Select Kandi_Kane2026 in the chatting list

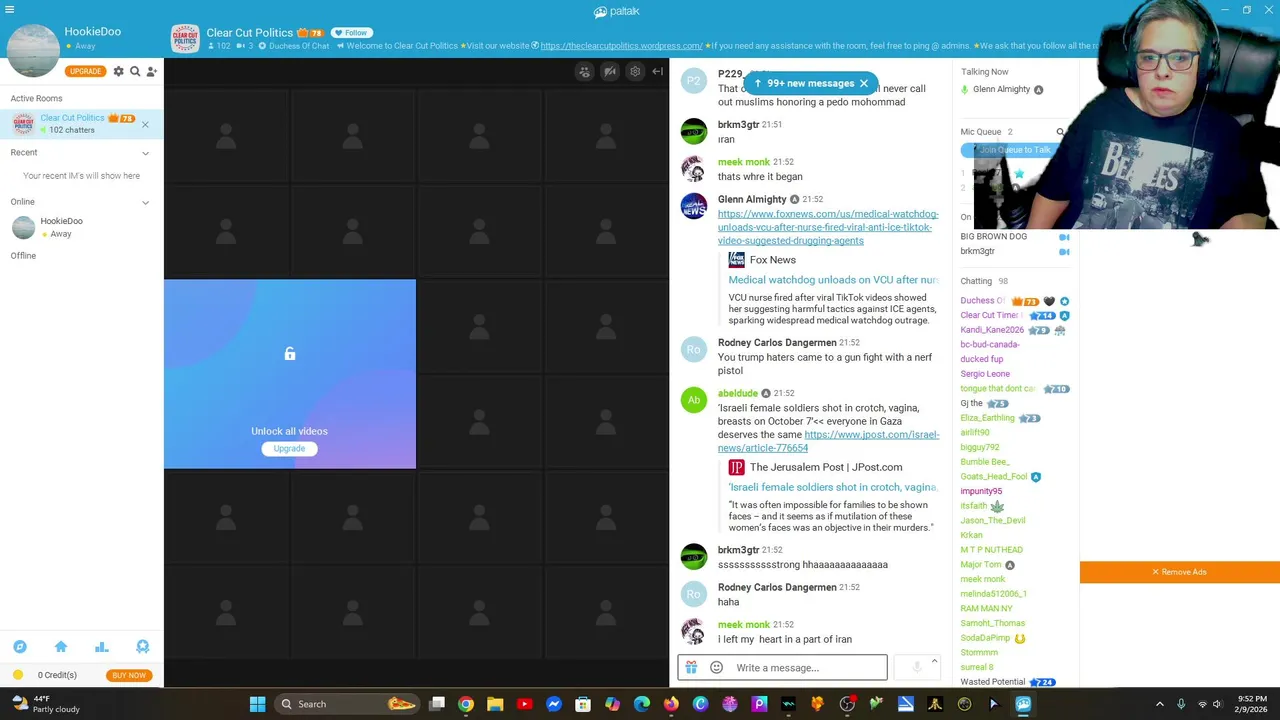992,330
